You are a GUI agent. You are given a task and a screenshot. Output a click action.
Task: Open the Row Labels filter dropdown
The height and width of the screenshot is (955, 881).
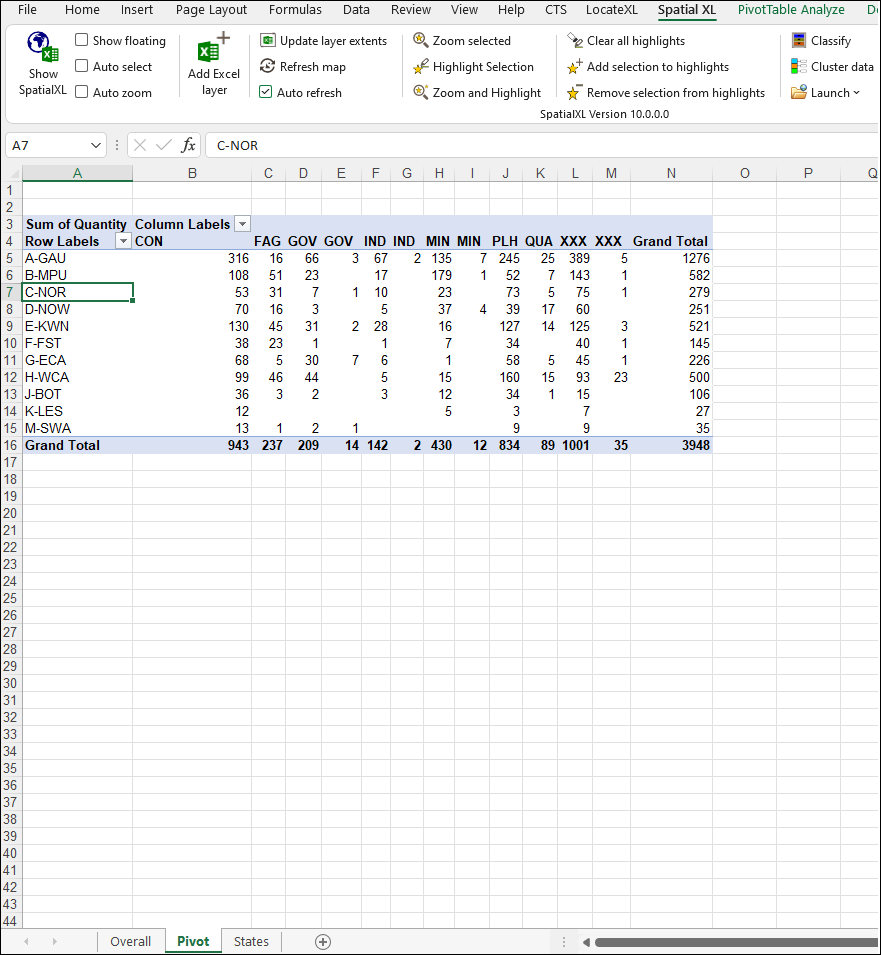click(x=123, y=241)
